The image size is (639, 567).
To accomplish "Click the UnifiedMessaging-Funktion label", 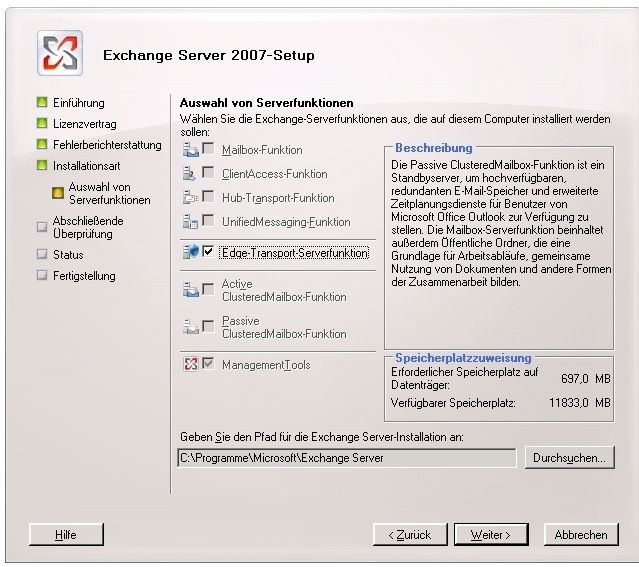I will pos(286,222).
